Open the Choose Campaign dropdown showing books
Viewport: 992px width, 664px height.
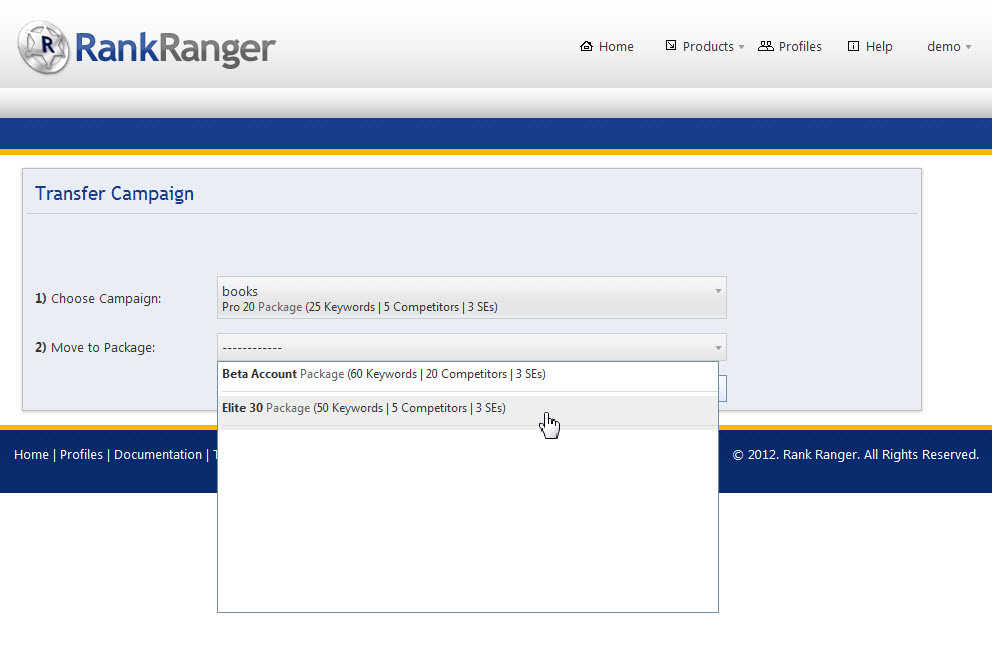tap(470, 298)
